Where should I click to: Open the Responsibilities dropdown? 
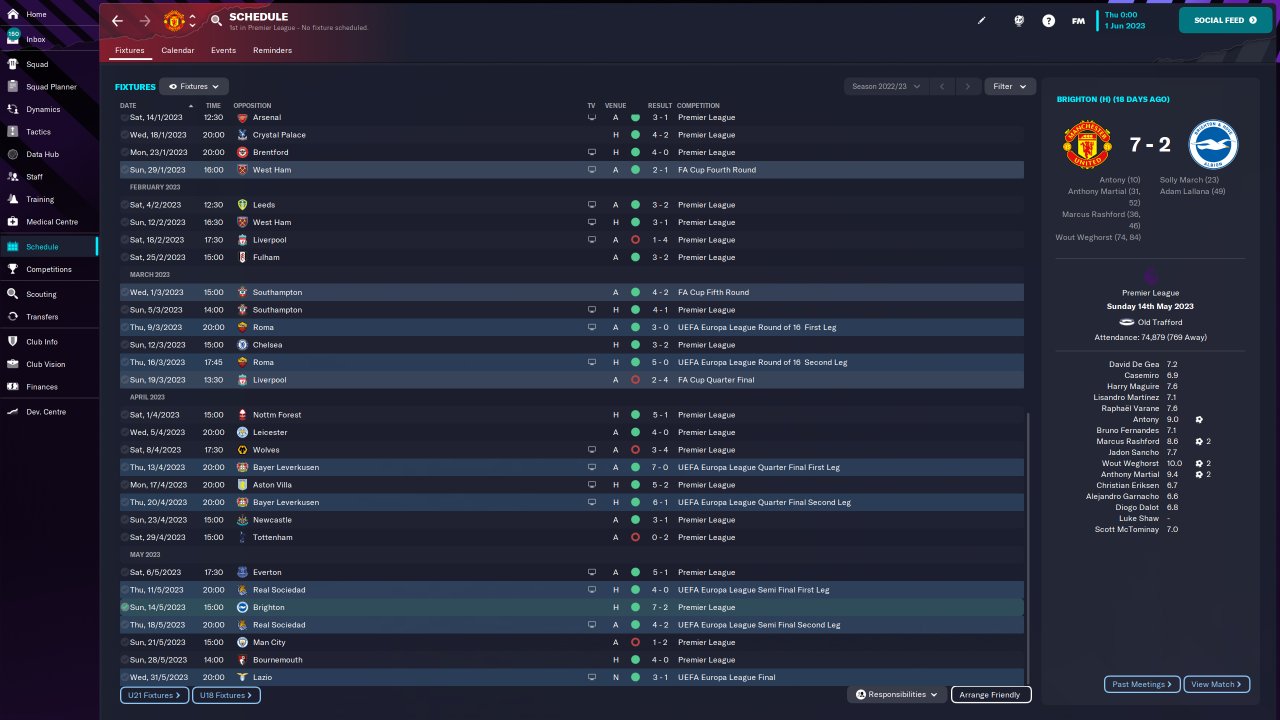[x=897, y=695]
